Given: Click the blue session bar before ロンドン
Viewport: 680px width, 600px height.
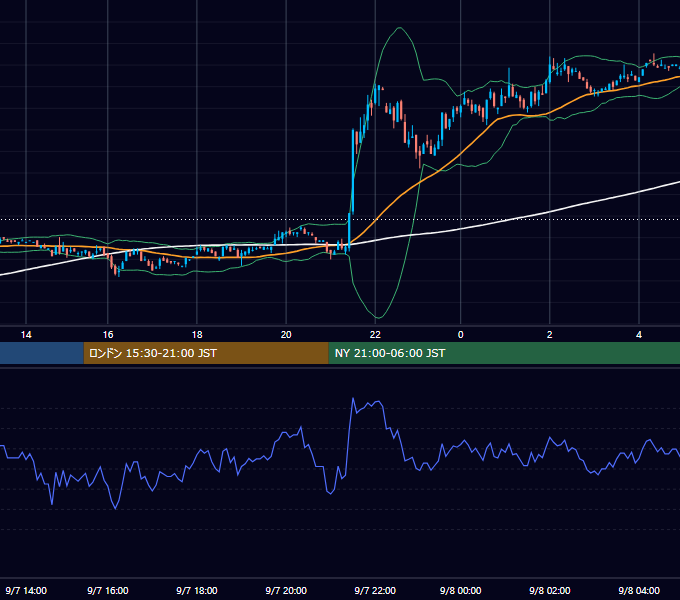Looking at the screenshot, I should pos(42,353).
